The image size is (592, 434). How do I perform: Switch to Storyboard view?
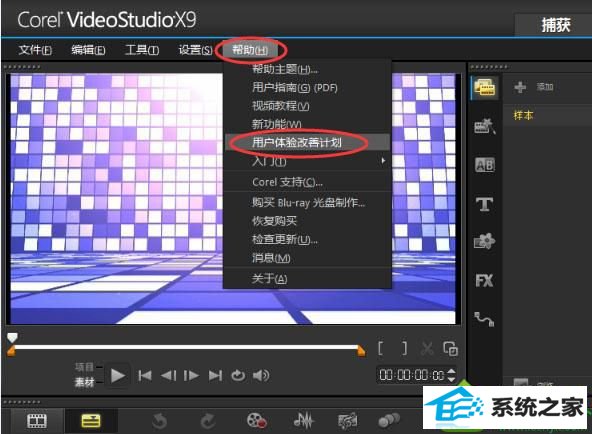tap(37, 420)
